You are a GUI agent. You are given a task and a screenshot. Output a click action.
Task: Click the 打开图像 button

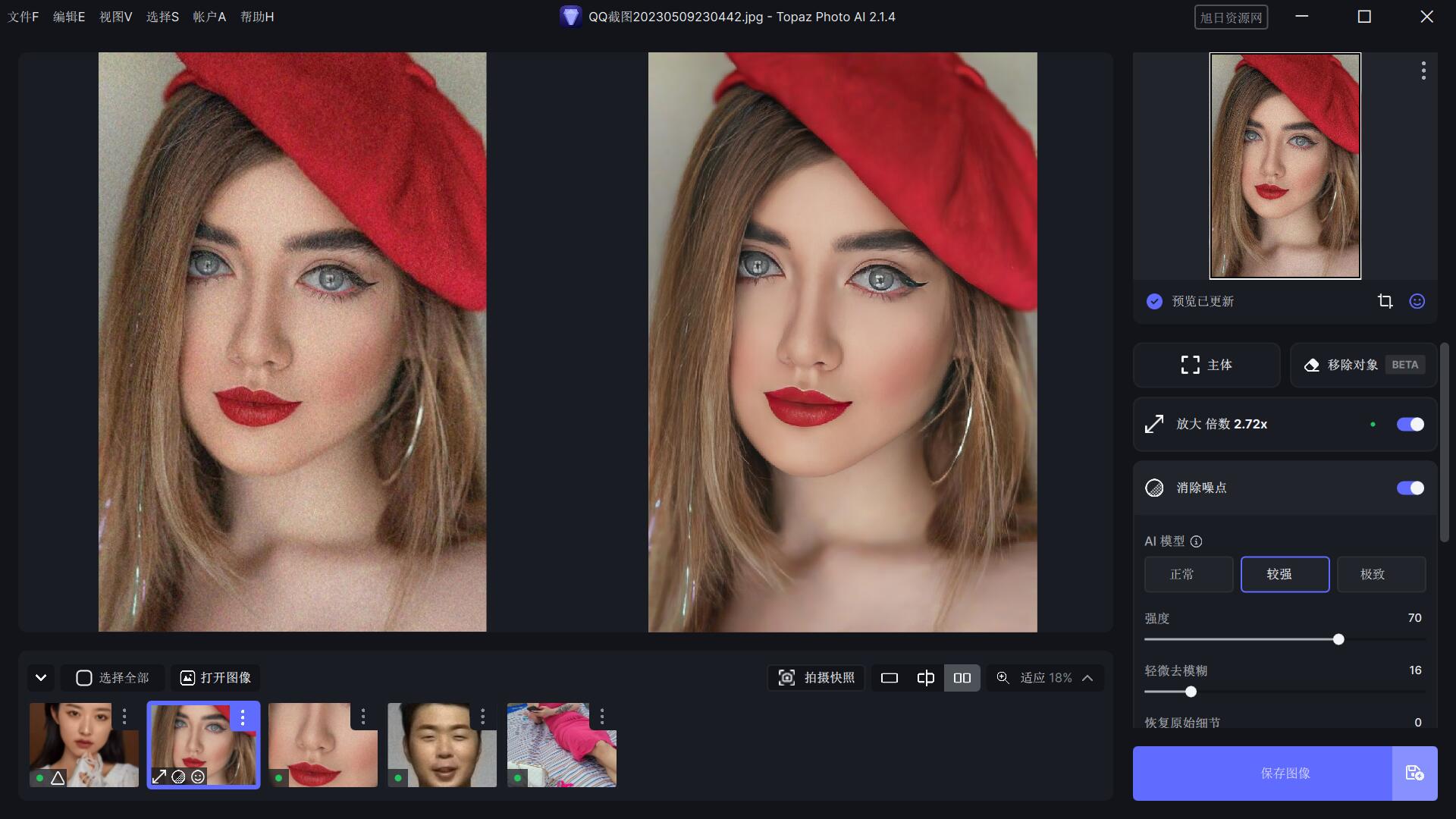(x=215, y=678)
